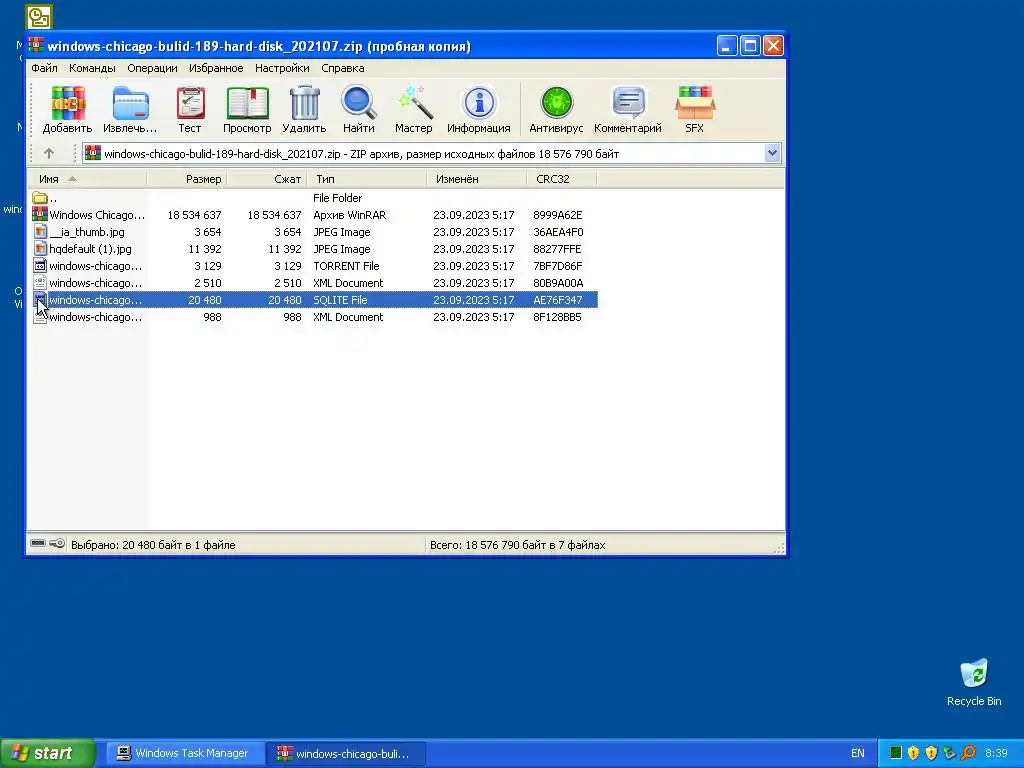Sort by the Размер column header
Viewport: 1024px width, 768px height.
pyautogui.click(x=187, y=179)
